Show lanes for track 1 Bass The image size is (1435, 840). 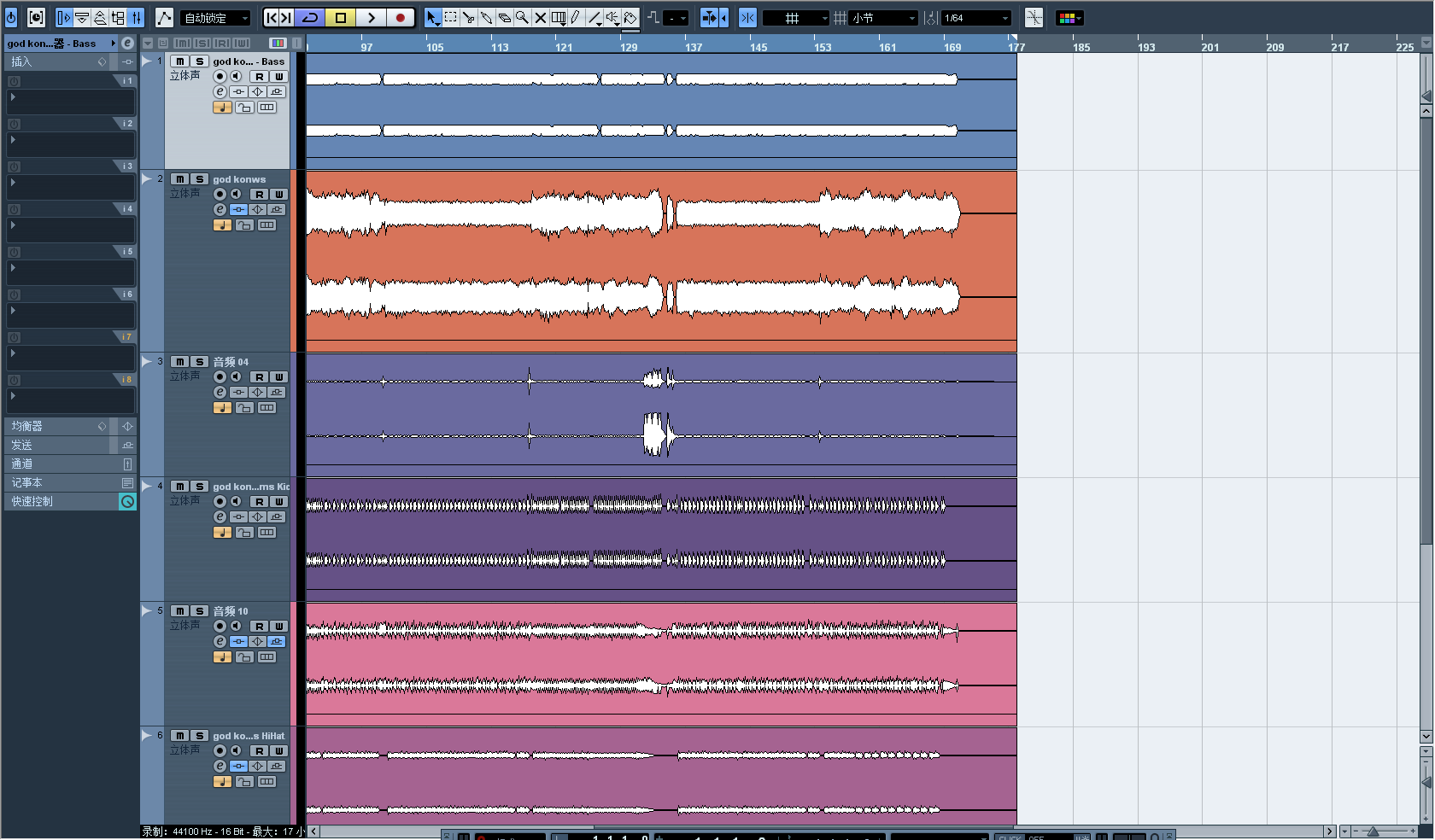pyautogui.click(x=267, y=107)
